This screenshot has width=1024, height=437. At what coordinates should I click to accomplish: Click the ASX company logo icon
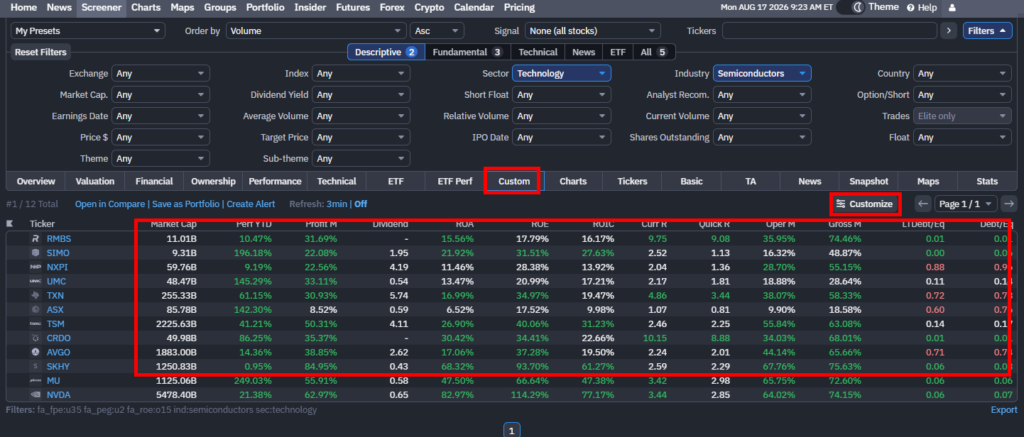click(36, 309)
